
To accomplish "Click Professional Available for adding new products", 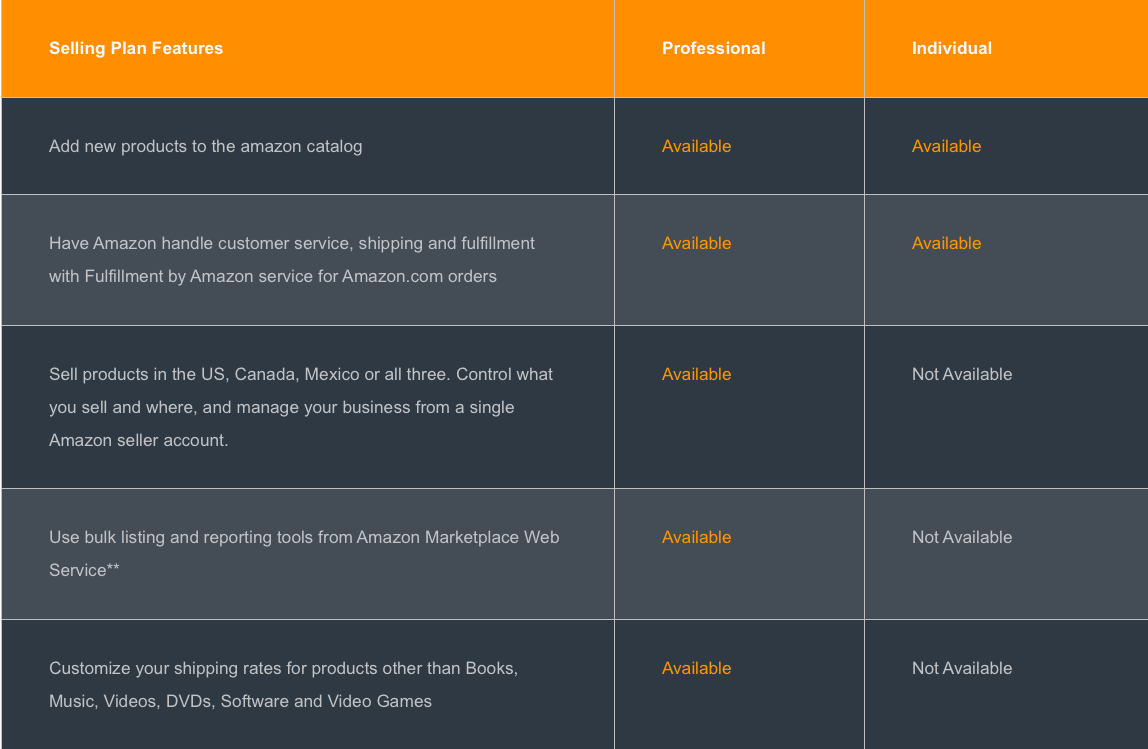I will [696, 146].
